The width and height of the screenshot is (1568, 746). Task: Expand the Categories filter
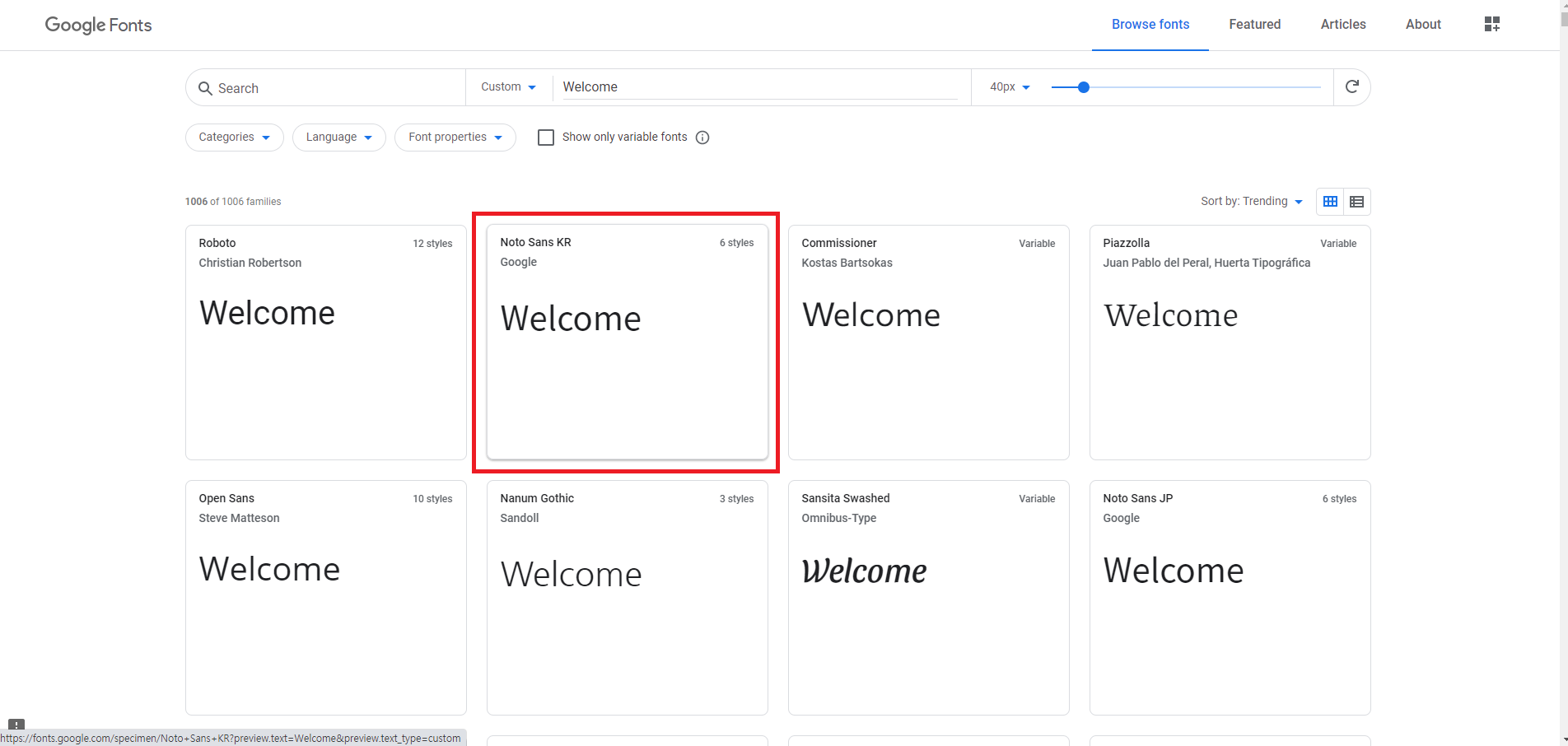235,138
